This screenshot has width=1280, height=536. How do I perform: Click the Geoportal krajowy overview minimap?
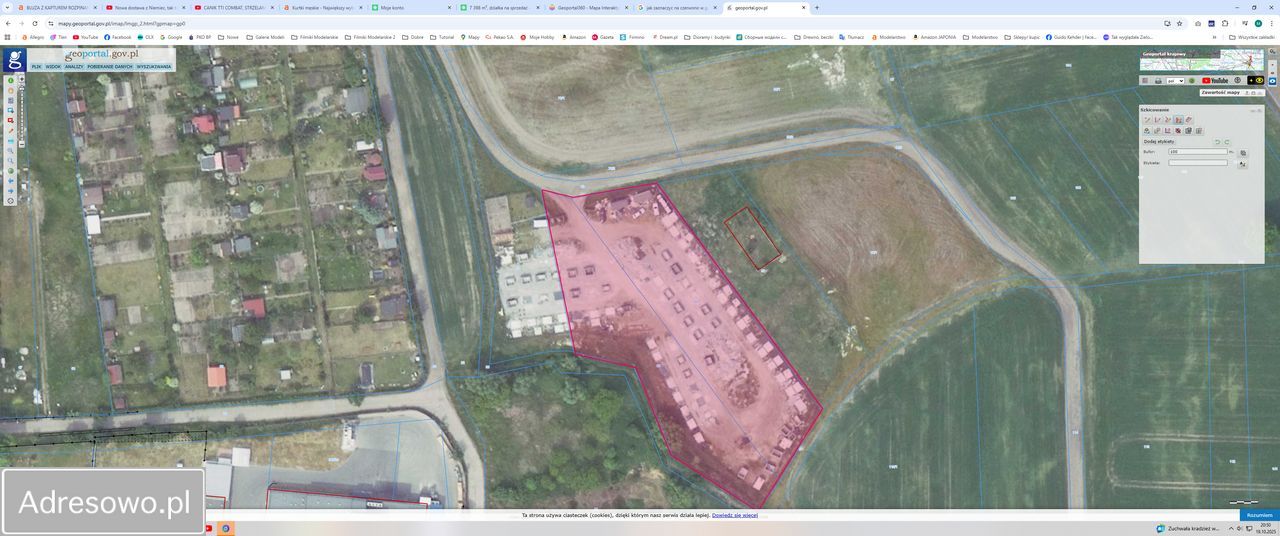(x=1201, y=60)
